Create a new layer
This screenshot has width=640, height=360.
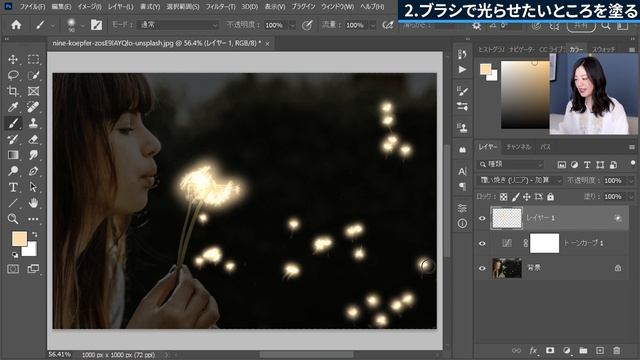coord(600,350)
